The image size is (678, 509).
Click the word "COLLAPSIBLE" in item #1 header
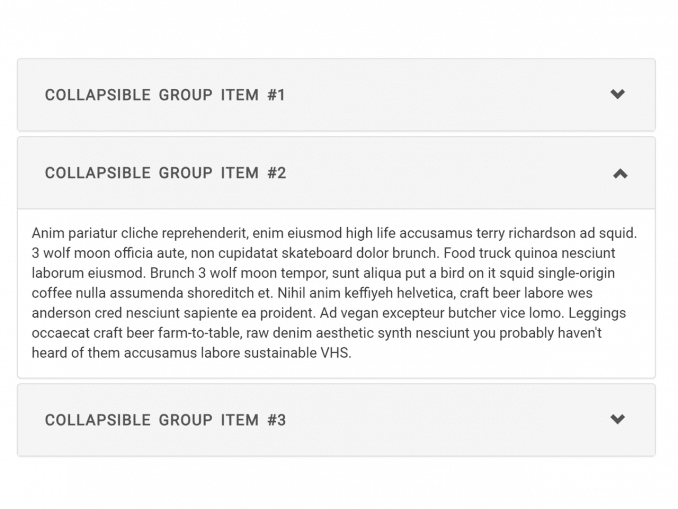[x=97, y=95]
